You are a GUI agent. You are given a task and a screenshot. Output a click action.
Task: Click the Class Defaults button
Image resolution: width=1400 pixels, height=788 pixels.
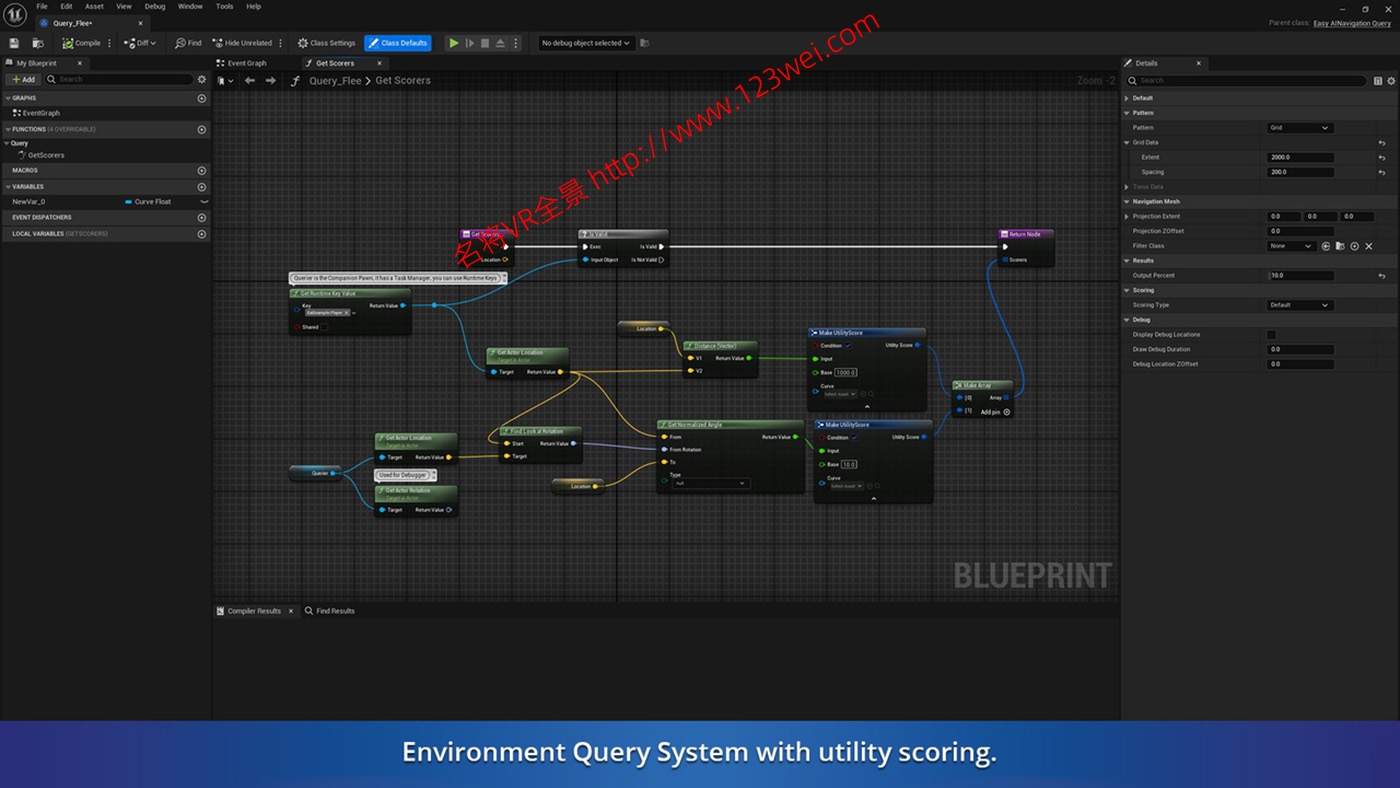(397, 43)
